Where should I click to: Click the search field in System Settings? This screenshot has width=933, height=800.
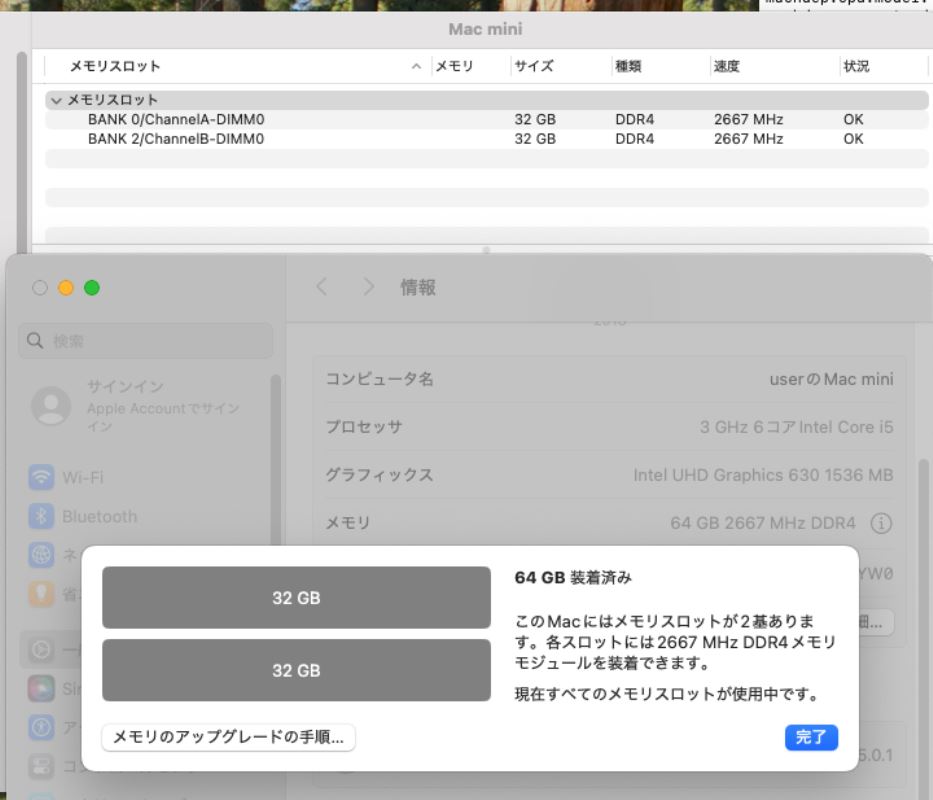click(x=146, y=340)
